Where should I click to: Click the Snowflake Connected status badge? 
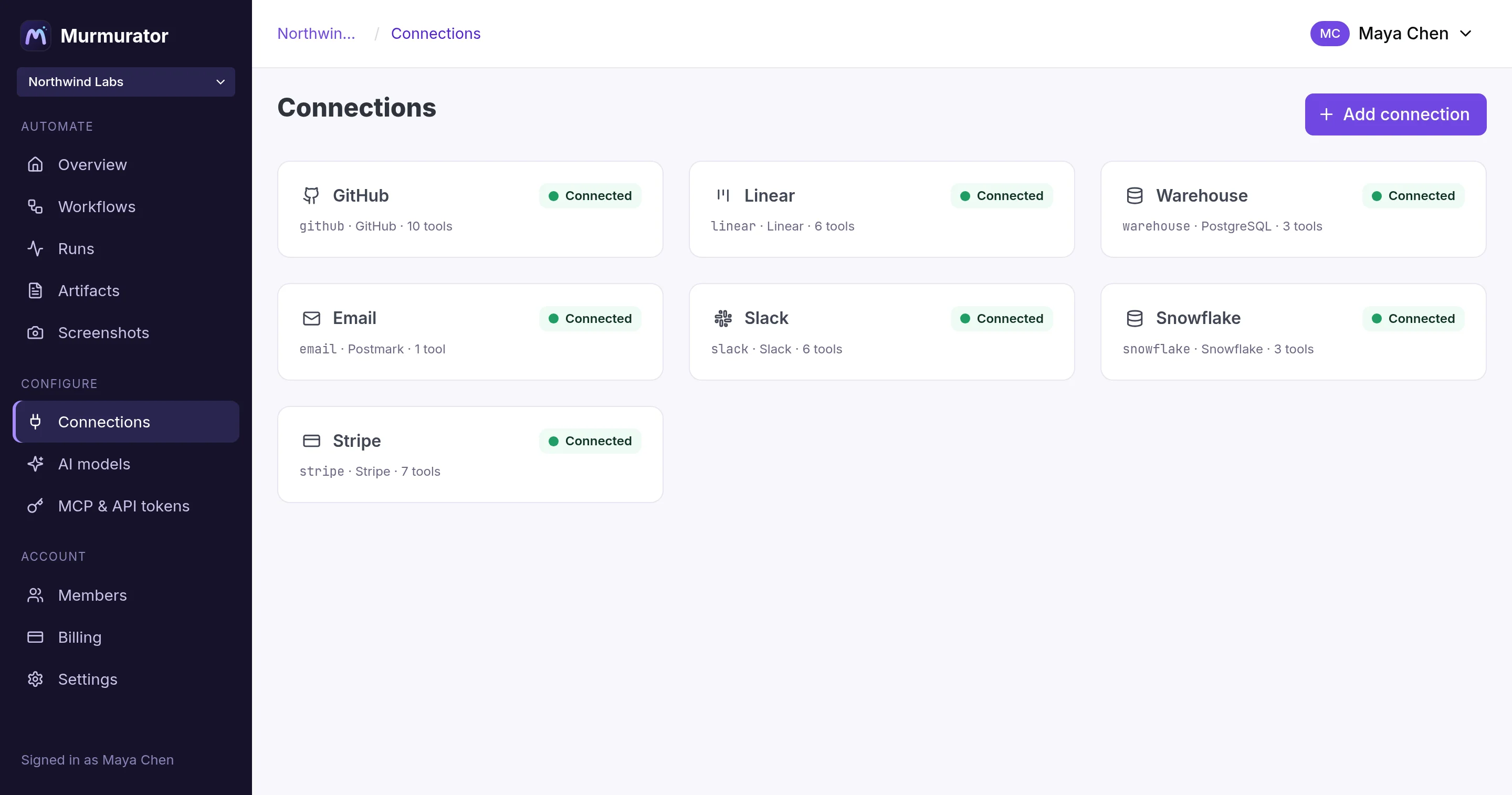tap(1413, 318)
